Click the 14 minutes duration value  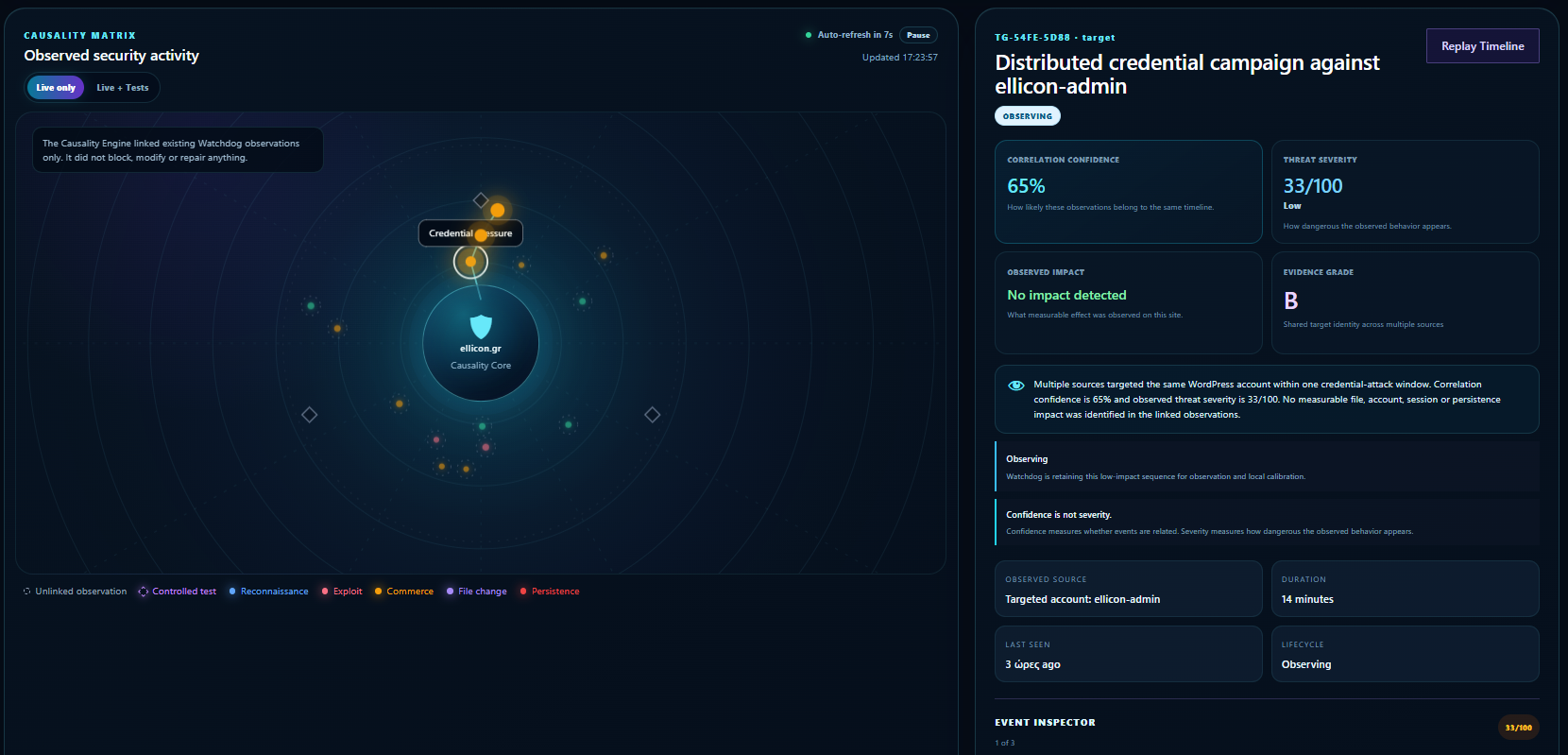click(x=1307, y=599)
